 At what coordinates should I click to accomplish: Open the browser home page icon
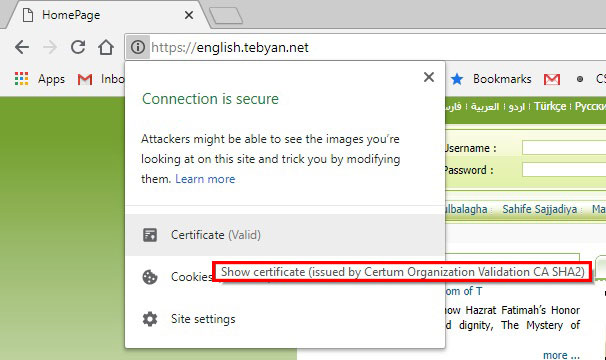(x=106, y=47)
